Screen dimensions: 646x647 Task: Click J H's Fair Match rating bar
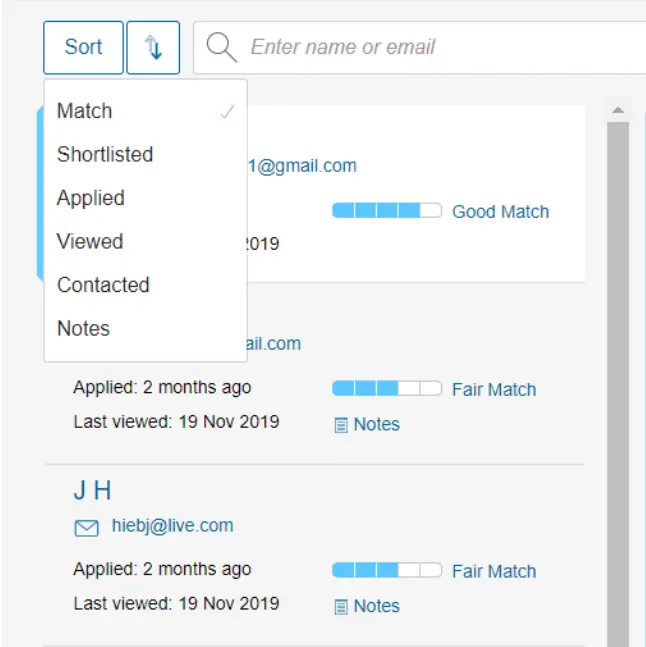tap(387, 570)
